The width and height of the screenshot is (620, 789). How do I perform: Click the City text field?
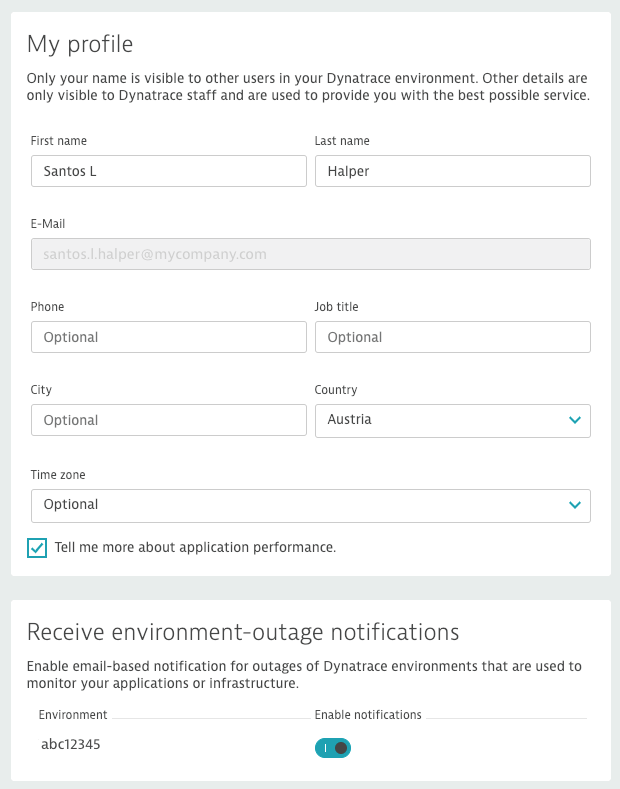[169, 420]
